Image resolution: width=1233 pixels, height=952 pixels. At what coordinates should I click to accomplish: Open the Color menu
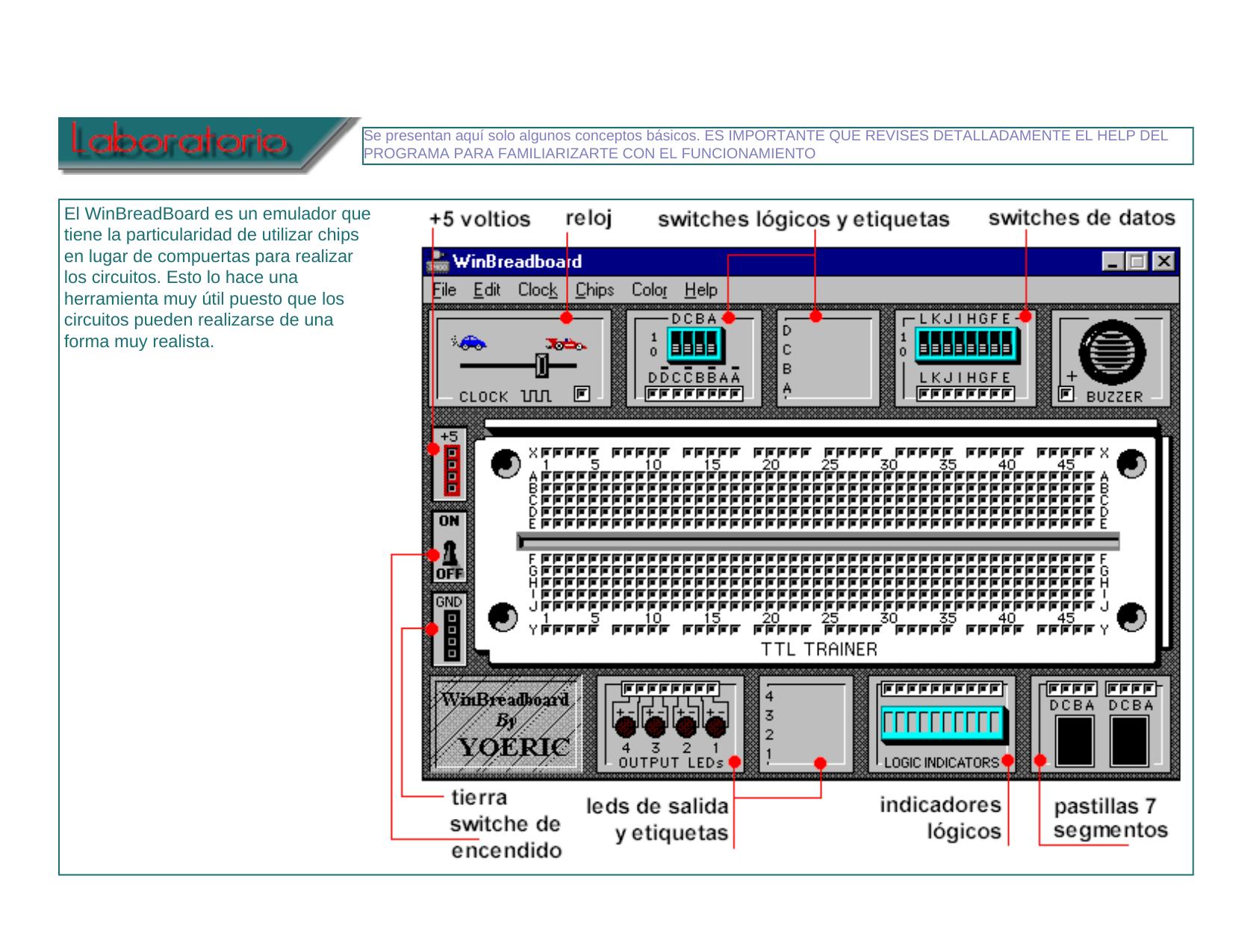click(x=650, y=290)
